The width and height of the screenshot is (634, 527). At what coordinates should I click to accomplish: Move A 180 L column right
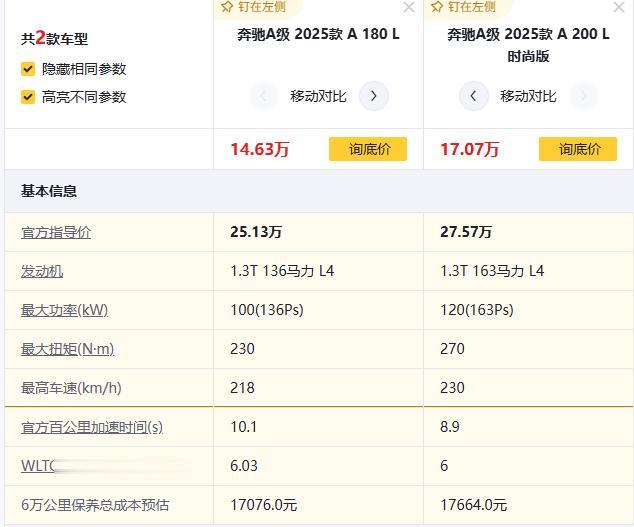click(374, 96)
